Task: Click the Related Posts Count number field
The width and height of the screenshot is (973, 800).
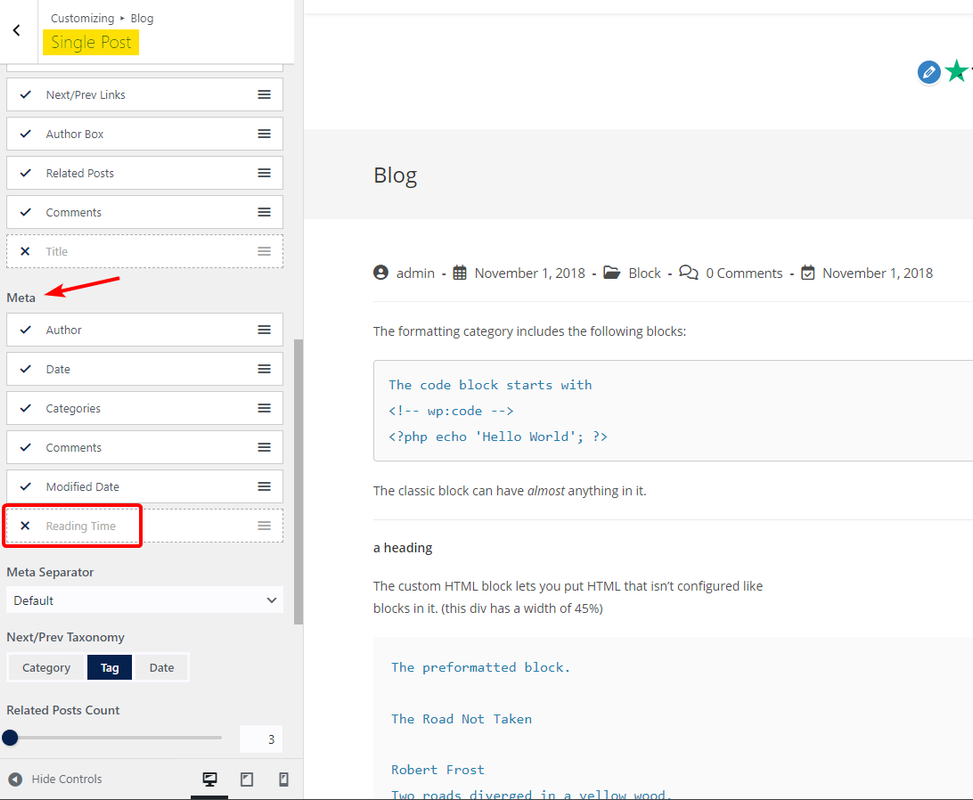Action: pyautogui.click(x=261, y=739)
